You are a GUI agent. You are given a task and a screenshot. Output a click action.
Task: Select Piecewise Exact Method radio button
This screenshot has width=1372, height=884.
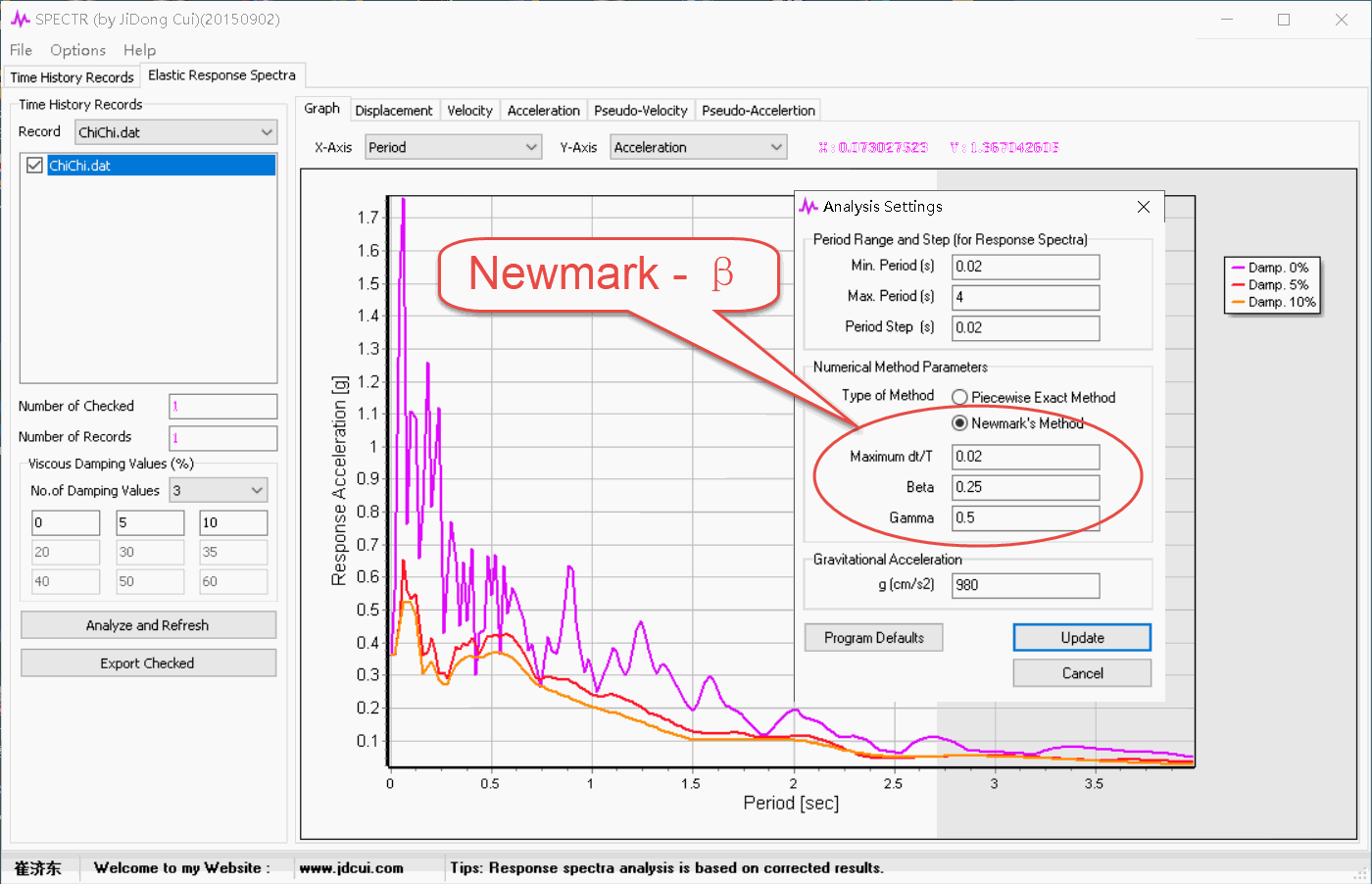pos(960,397)
